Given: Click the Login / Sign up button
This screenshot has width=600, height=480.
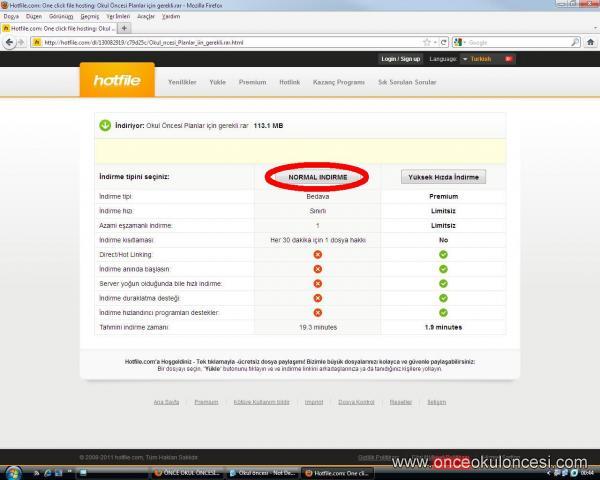Looking at the screenshot, I should (x=402, y=59).
